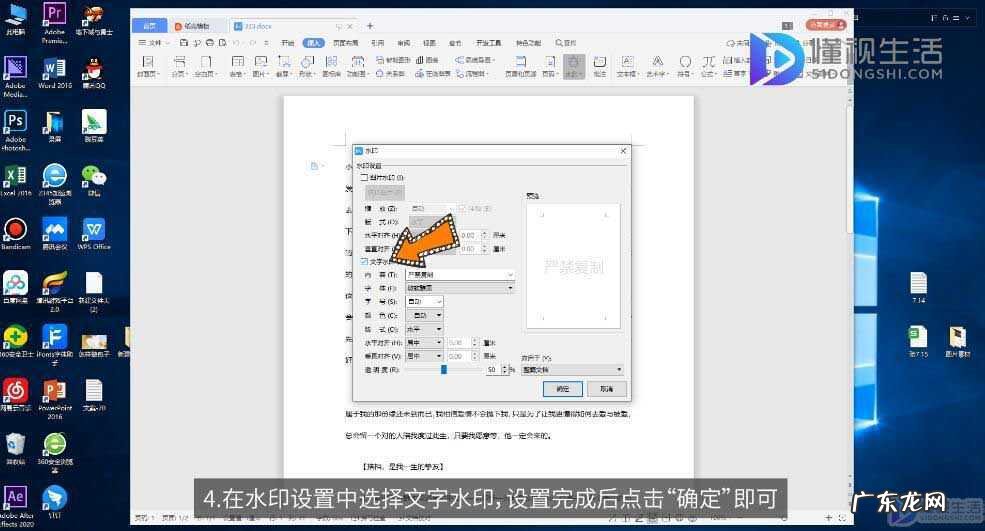Confirm the watermark with the OK button
985x531 pixels.
click(563, 388)
